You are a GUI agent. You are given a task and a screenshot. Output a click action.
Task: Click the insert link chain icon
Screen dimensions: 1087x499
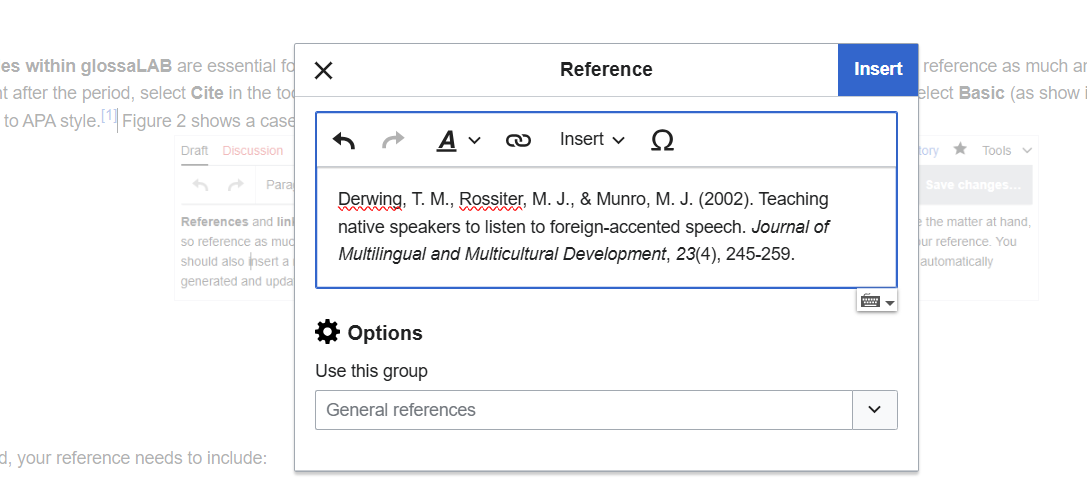pyautogui.click(x=518, y=140)
